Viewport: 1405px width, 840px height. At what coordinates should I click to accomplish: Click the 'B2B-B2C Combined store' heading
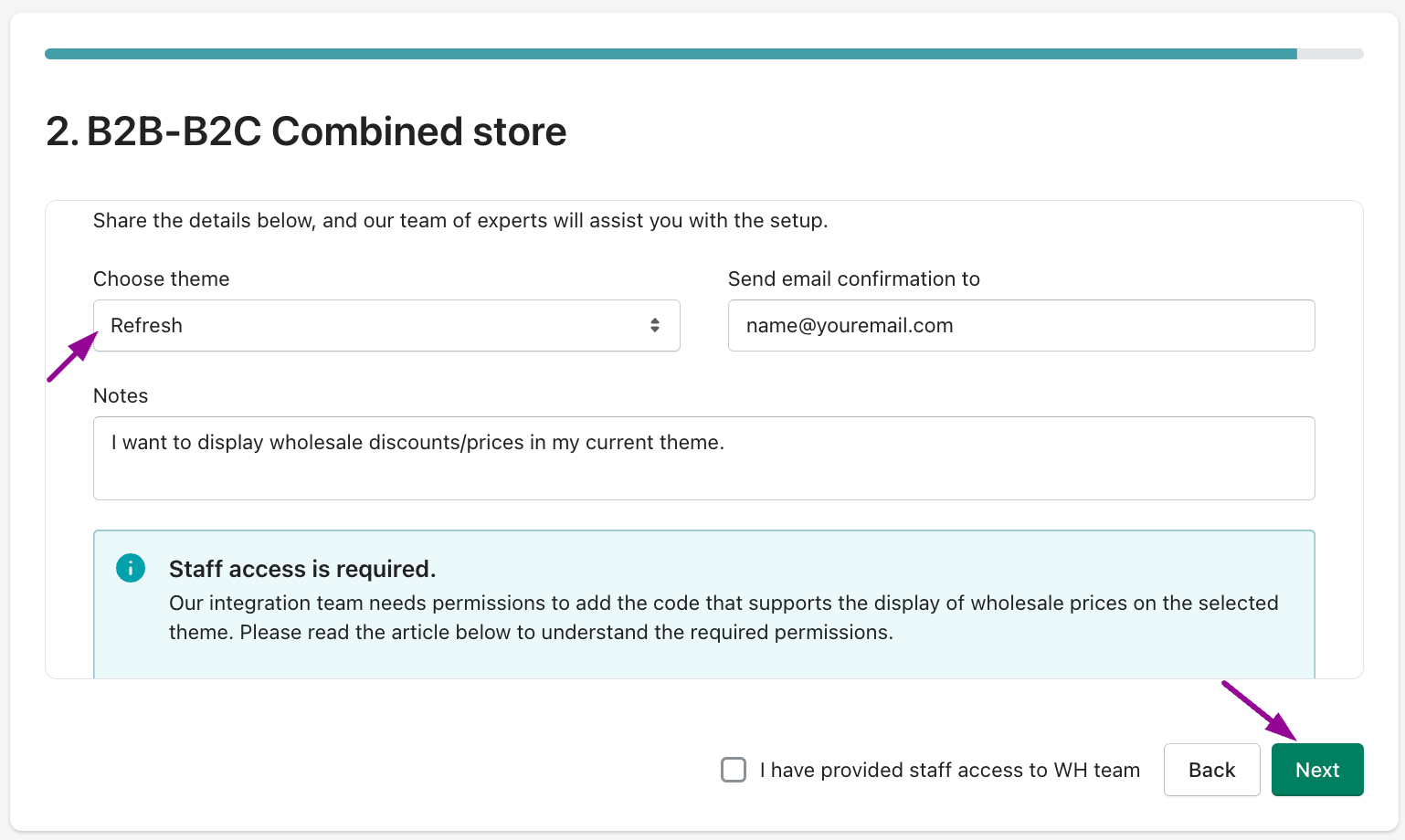coord(306,131)
